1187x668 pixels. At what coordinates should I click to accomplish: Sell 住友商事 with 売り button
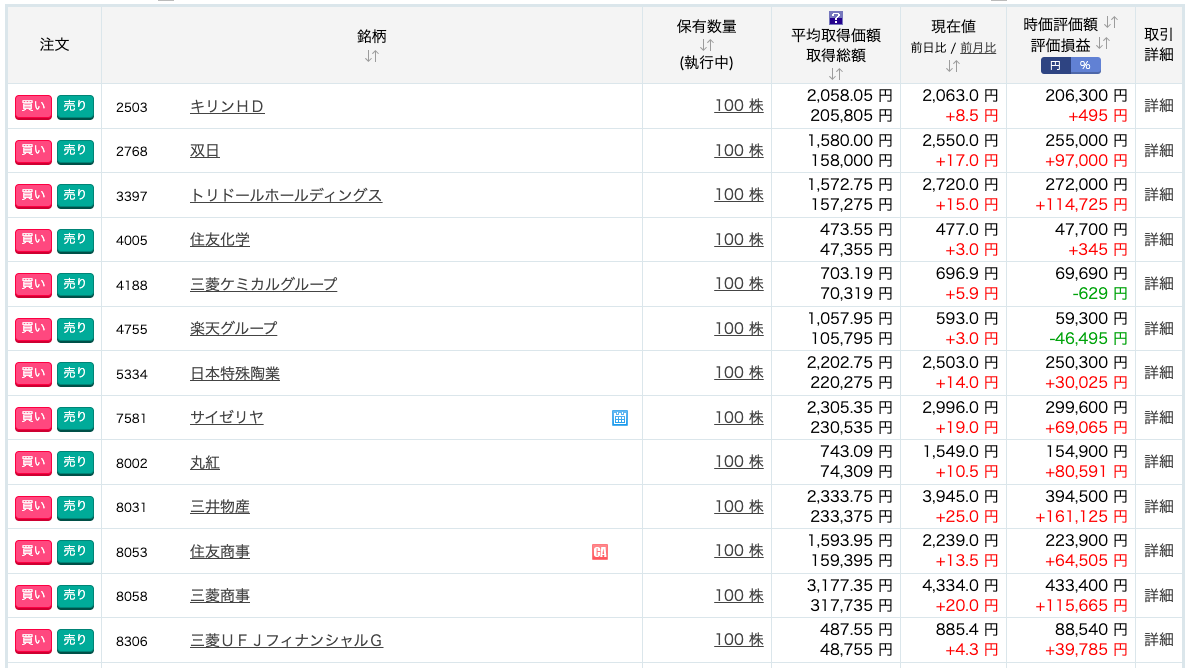point(75,551)
